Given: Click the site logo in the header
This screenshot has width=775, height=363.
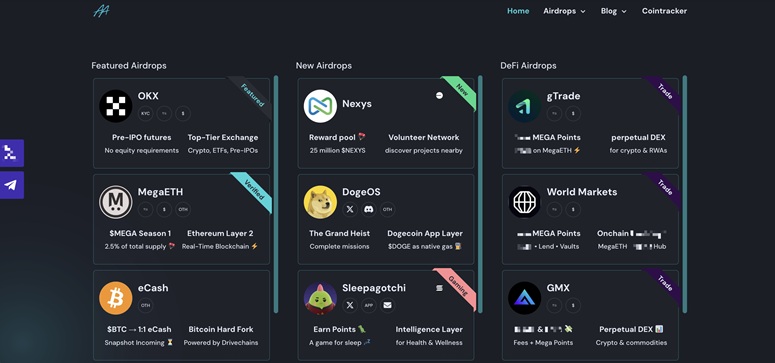Looking at the screenshot, I should (x=101, y=11).
